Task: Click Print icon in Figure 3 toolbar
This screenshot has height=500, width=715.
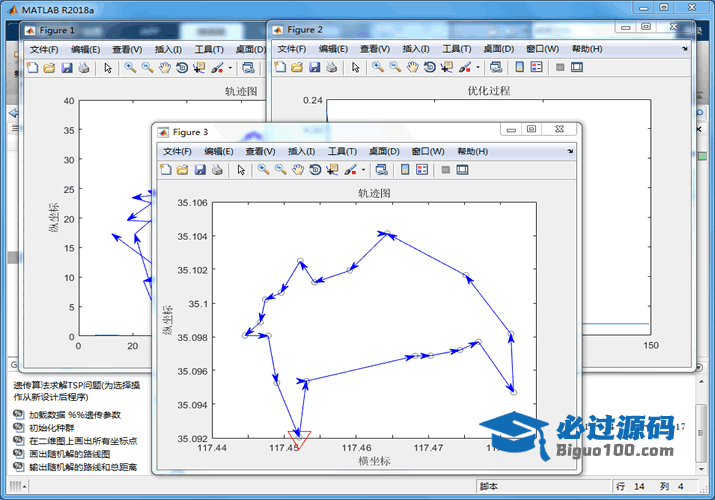Action: (217, 170)
